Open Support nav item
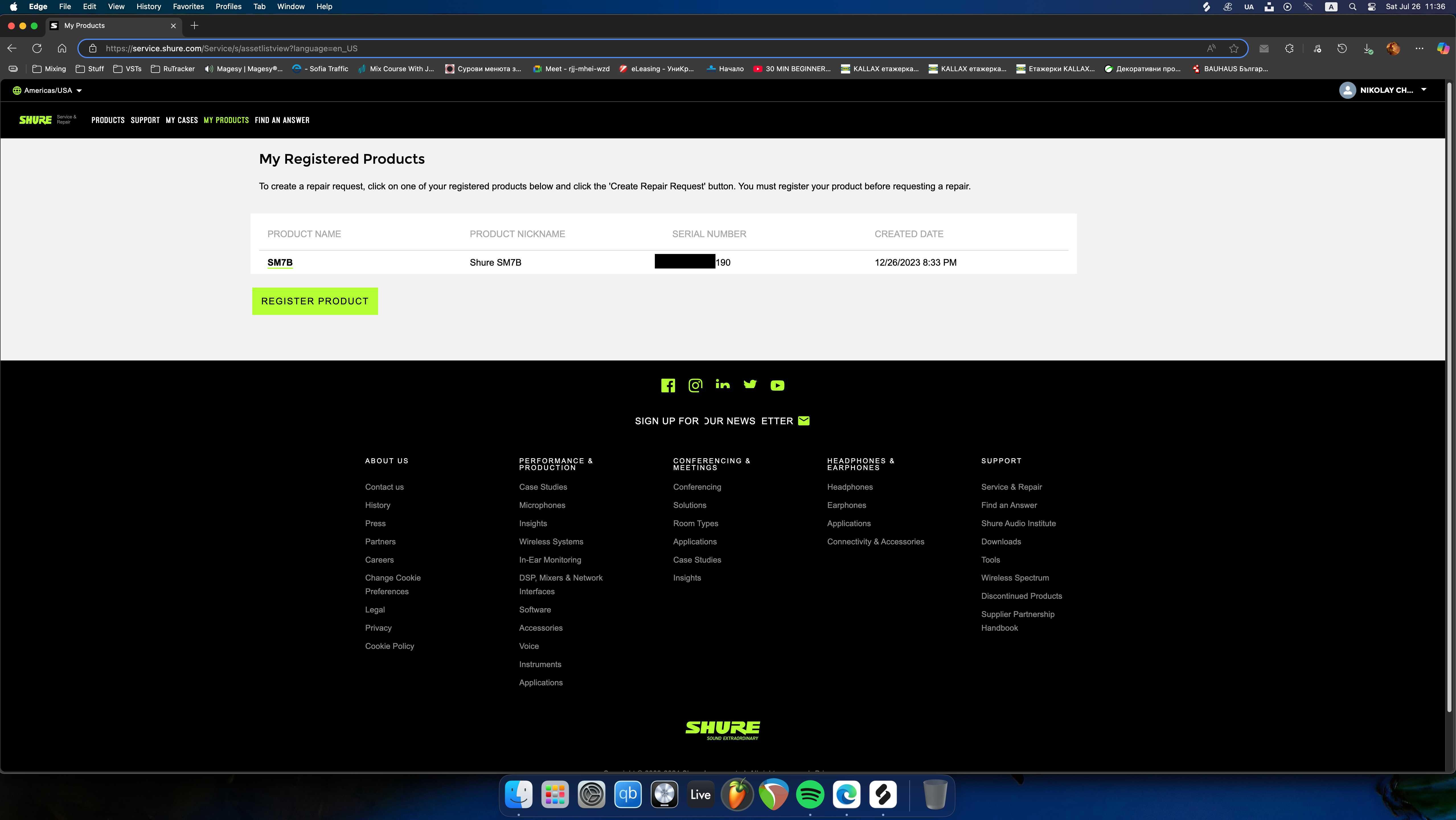 pyautogui.click(x=145, y=120)
